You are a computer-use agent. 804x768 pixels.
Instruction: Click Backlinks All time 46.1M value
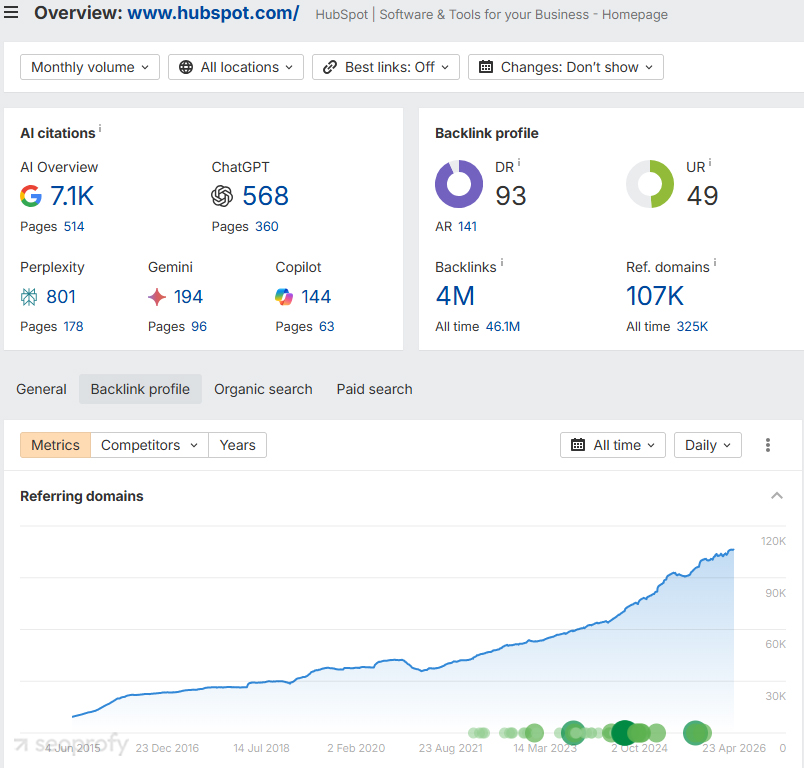[503, 327]
